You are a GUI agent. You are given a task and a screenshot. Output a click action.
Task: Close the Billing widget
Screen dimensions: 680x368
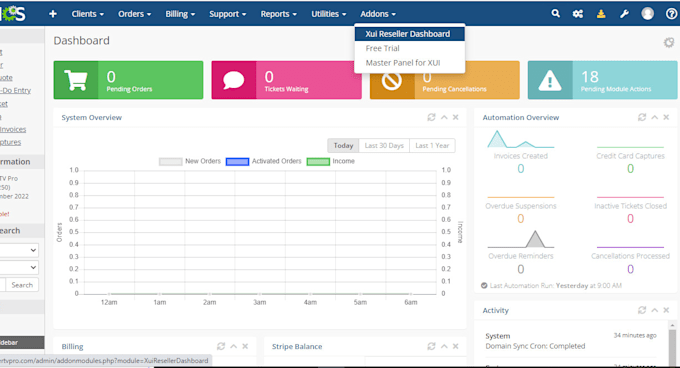245,346
